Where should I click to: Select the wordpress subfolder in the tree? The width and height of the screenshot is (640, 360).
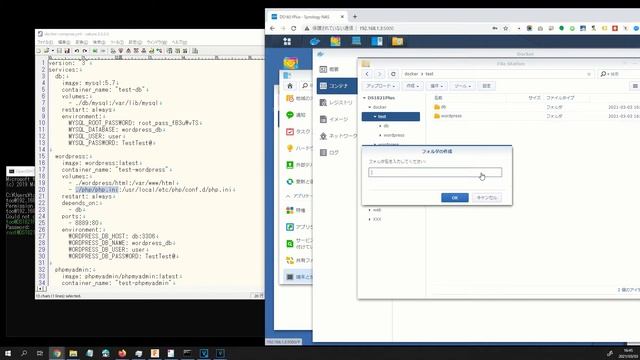click(x=394, y=135)
